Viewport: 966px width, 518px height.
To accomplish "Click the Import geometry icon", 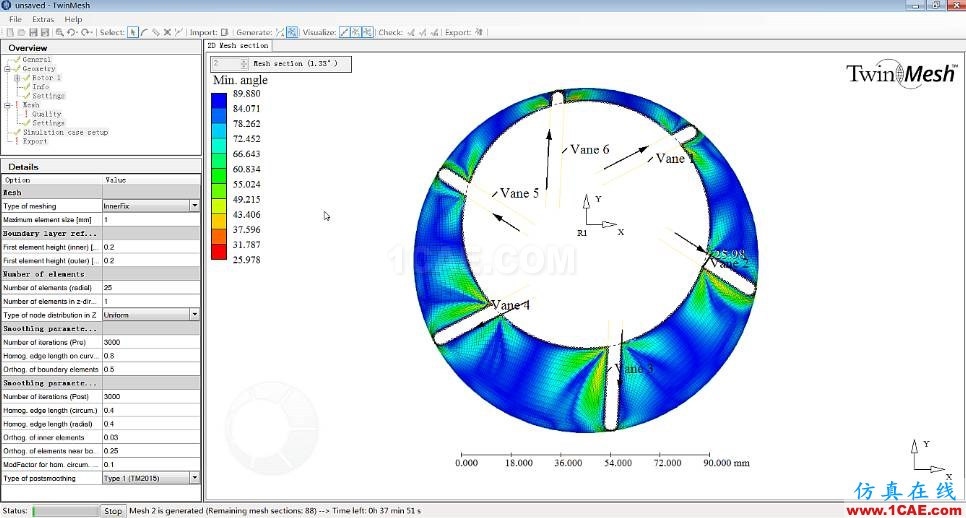I will click(x=224, y=32).
